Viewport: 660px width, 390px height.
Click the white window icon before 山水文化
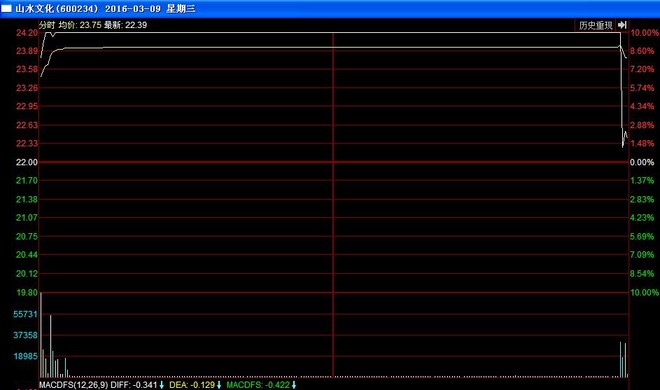tap(6, 8)
